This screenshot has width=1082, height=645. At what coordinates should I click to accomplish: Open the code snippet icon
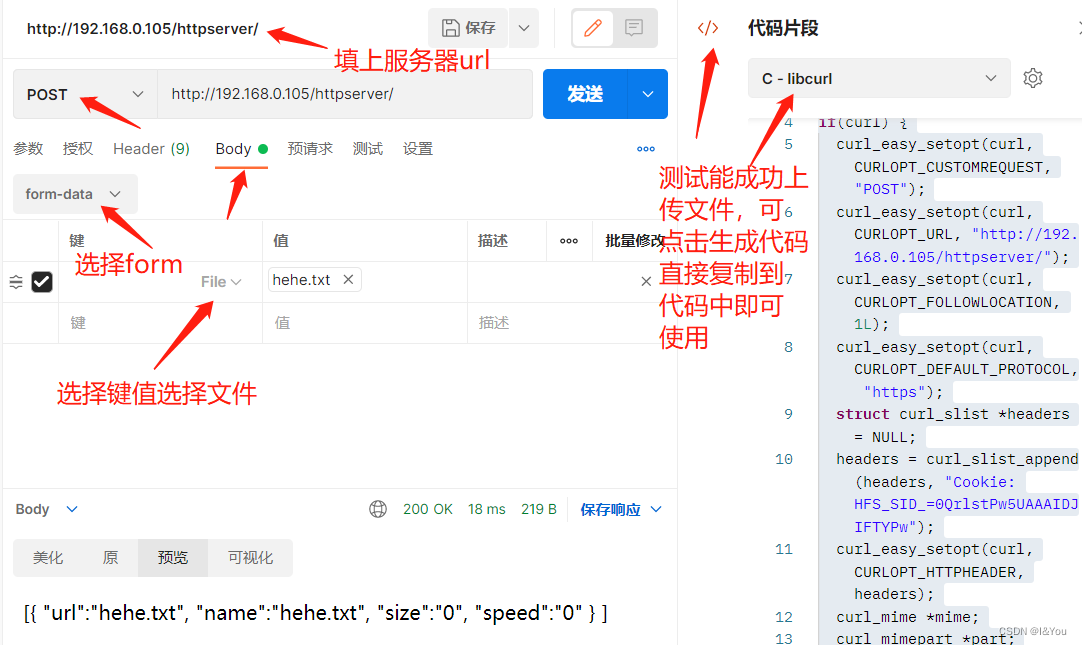tap(708, 28)
